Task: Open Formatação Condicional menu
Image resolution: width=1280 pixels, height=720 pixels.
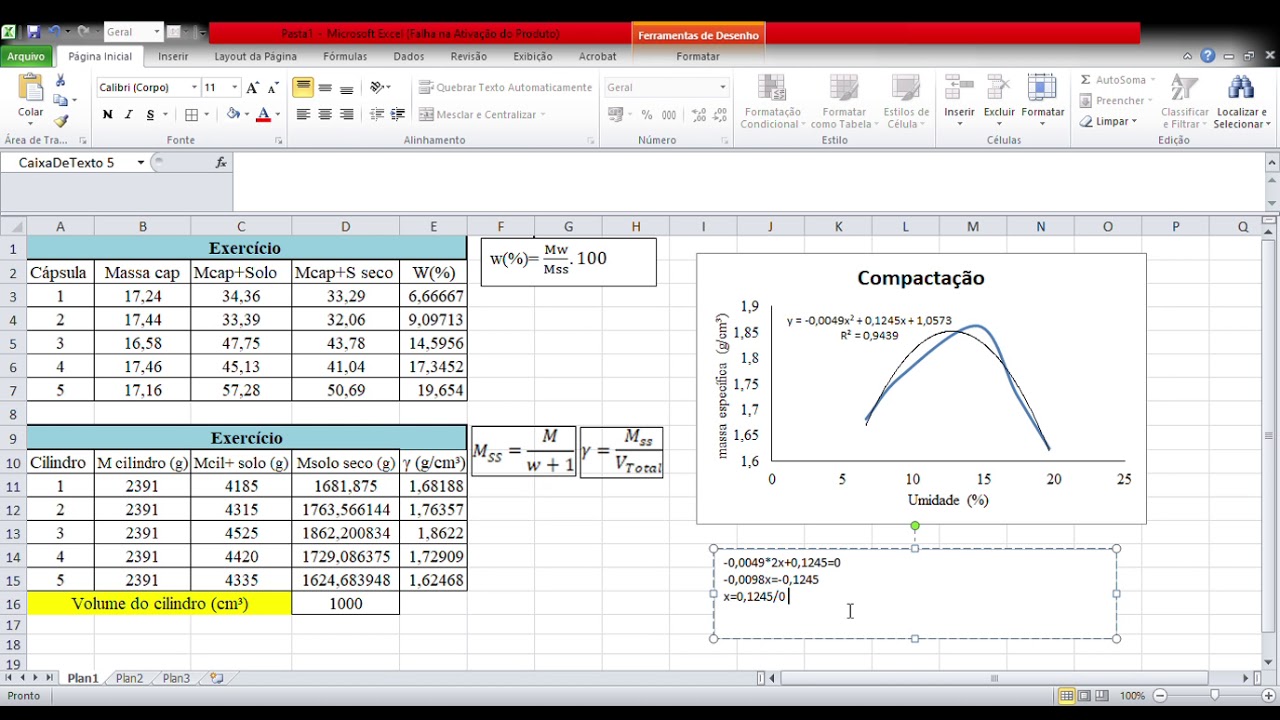Action: point(771,102)
